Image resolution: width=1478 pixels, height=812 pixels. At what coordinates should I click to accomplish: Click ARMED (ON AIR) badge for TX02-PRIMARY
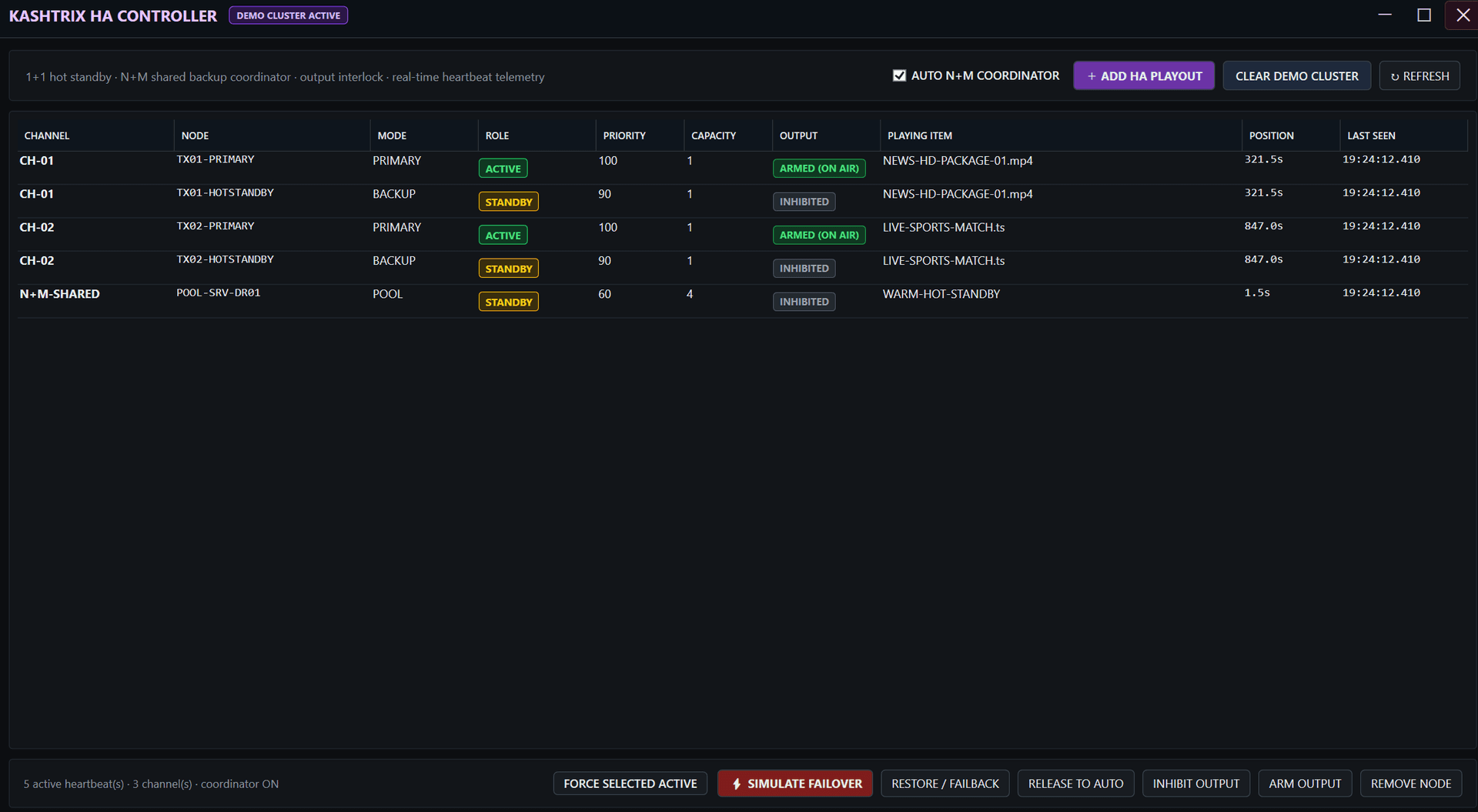[x=819, y=235]
